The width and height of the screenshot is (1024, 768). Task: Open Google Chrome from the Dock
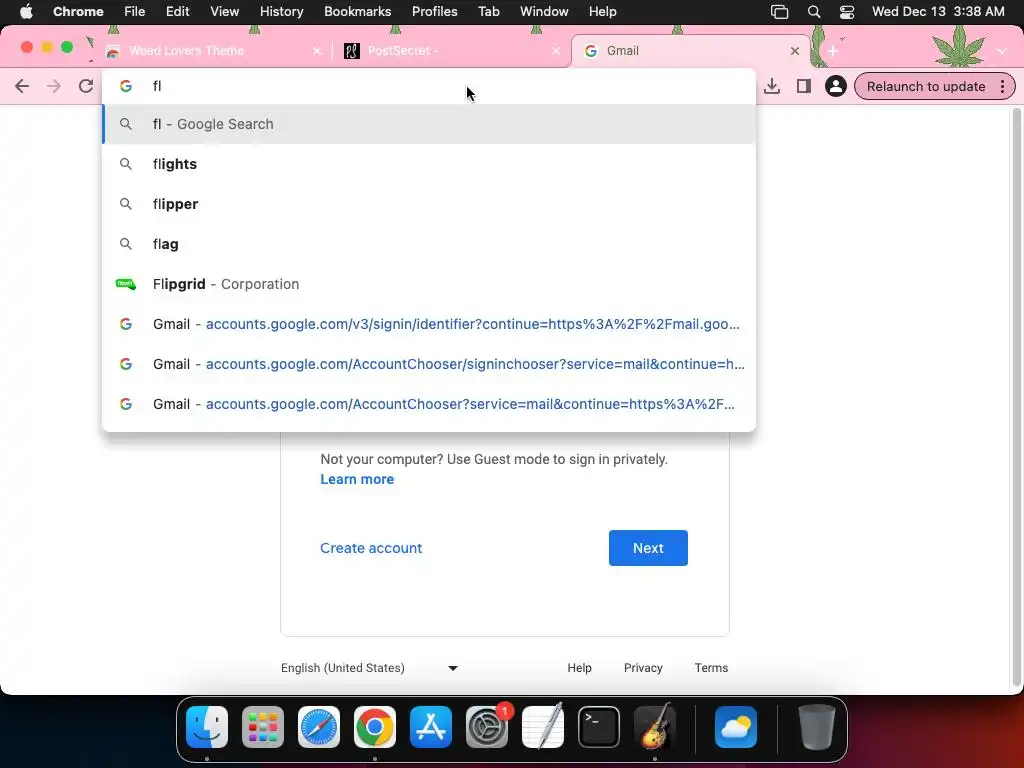click(x=375, y=727)
